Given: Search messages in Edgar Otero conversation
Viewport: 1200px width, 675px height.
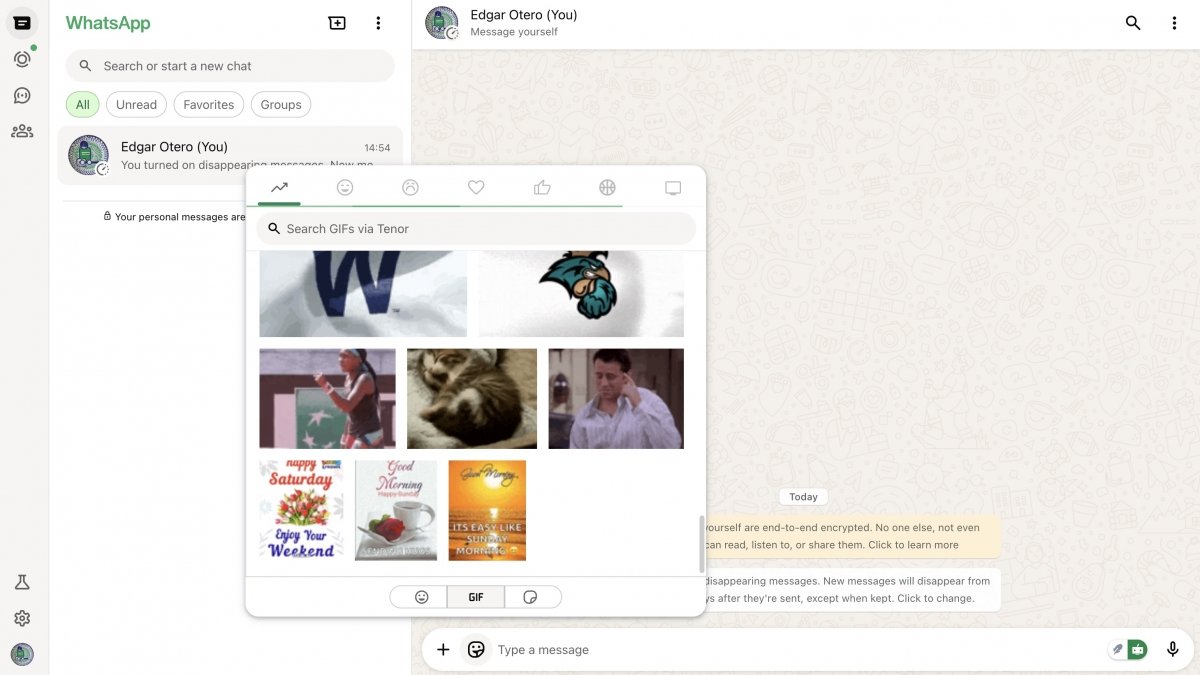Looking at the screenshot, I should point(1133,23).
